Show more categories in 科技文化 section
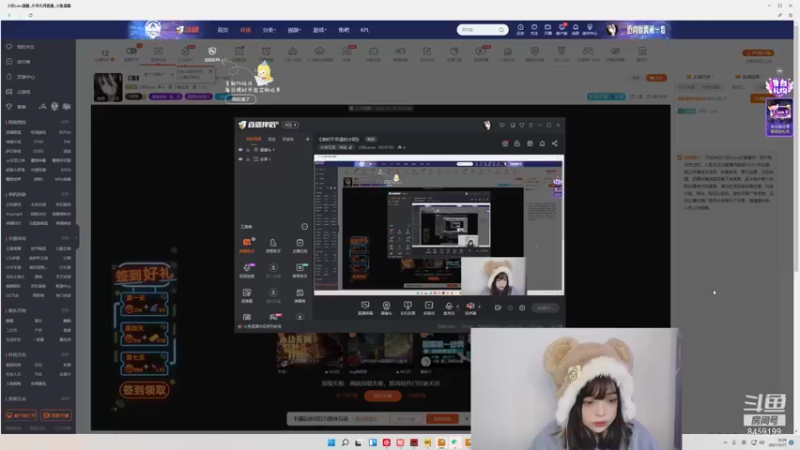This screenshot has width=800, height=450. [x=65, y=355]
